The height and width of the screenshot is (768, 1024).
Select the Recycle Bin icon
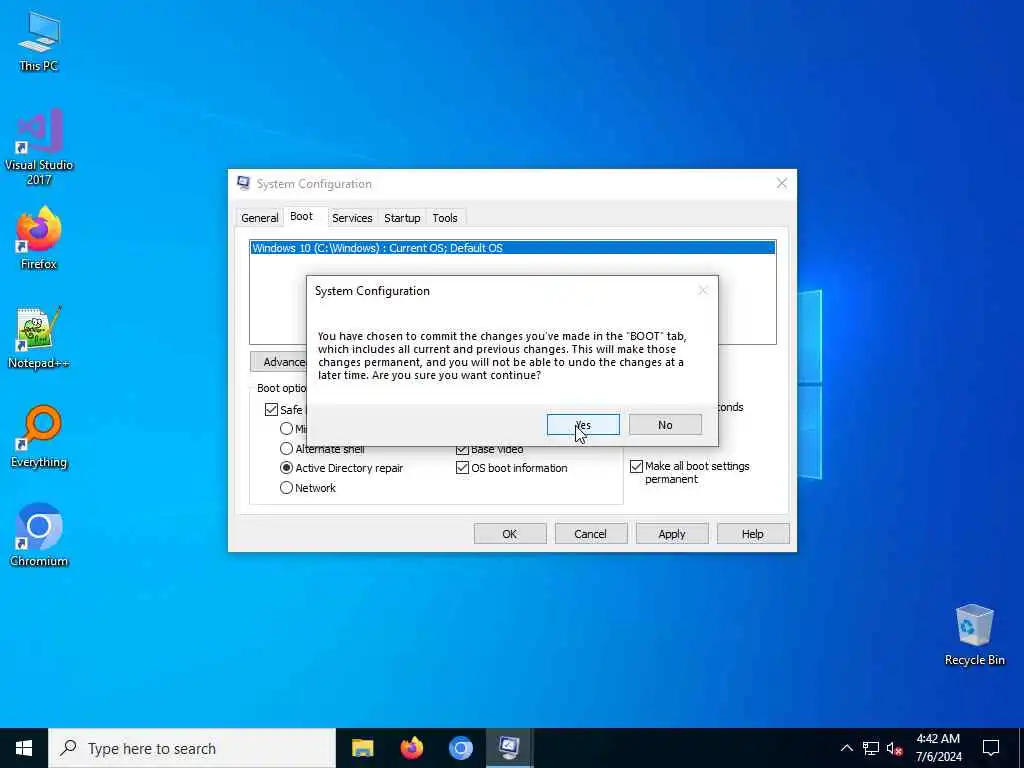(x=974, y=635)
